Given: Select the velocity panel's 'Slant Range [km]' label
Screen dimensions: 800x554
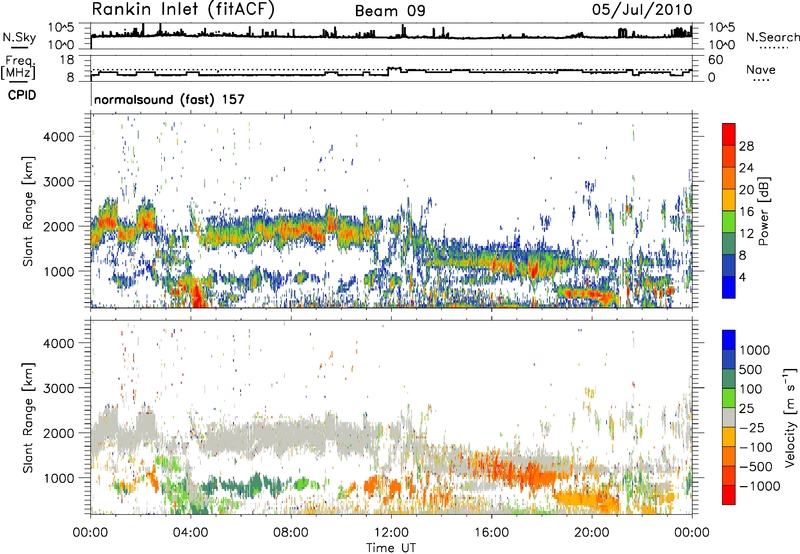Looking at the screenshot, I should (28, 418).
